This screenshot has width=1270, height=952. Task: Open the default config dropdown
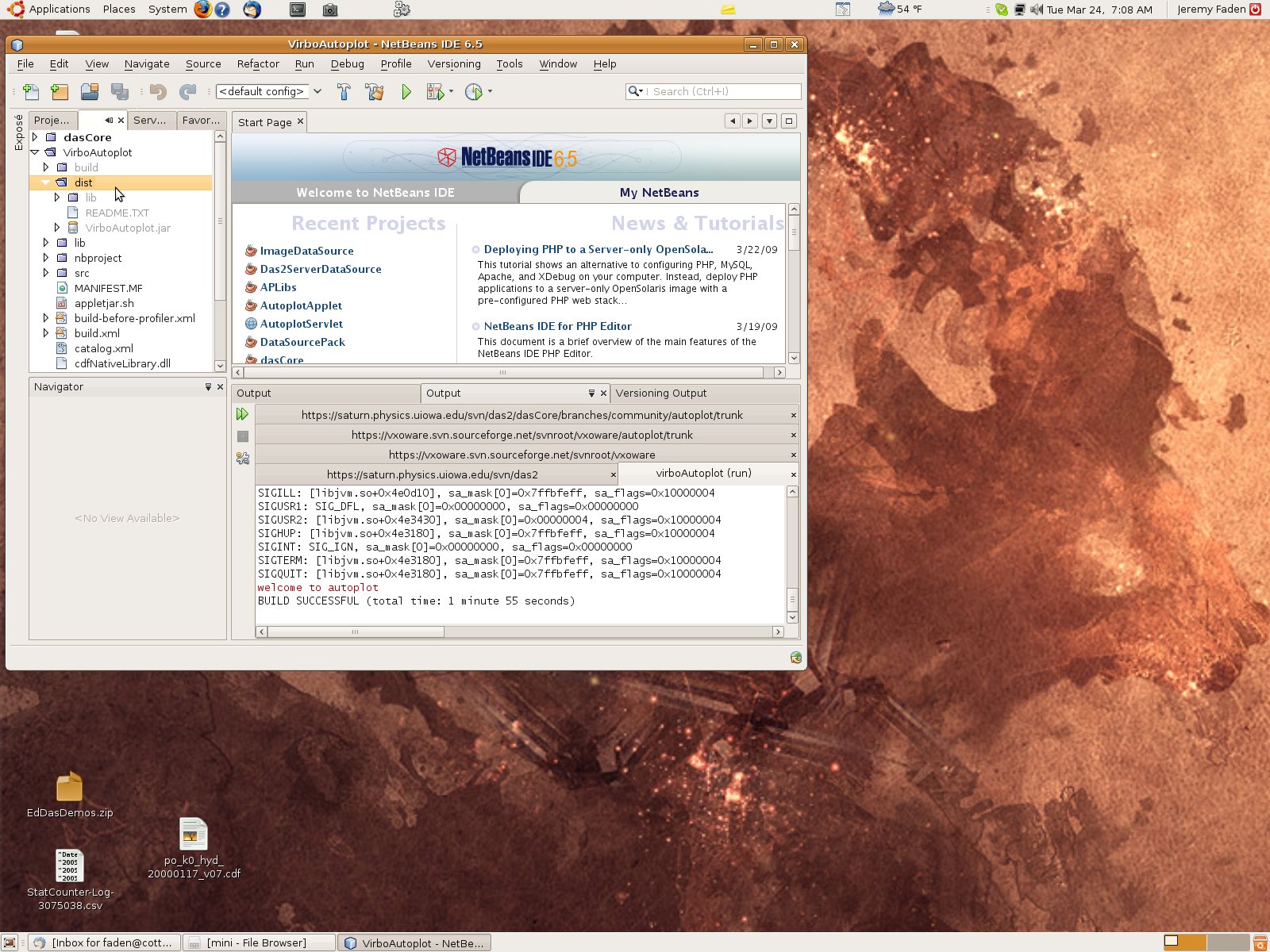(x=317, y=91)
